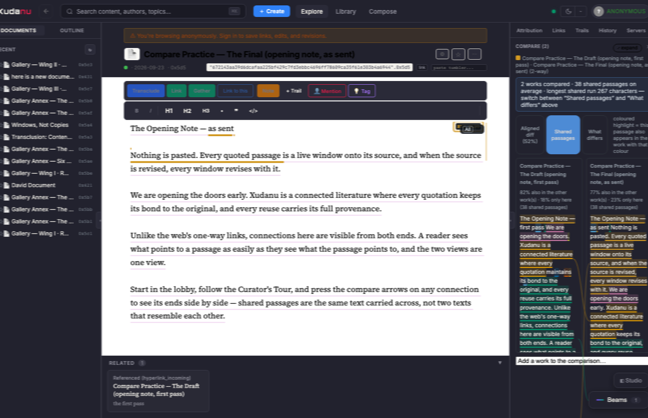Viewport: 648px width, 418px height.
Task: Click the green Link button
Action: (176, 91)
